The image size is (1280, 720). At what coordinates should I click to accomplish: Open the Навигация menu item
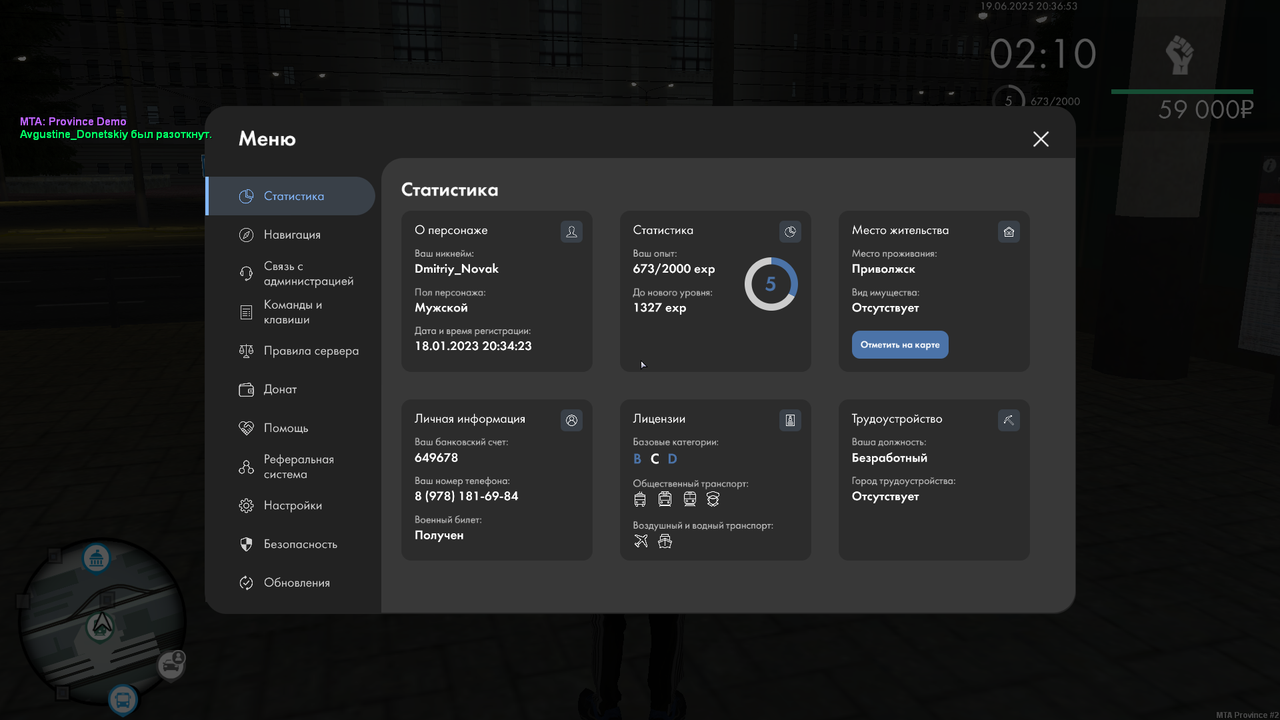pyautogui.click(x=290, y=234)
